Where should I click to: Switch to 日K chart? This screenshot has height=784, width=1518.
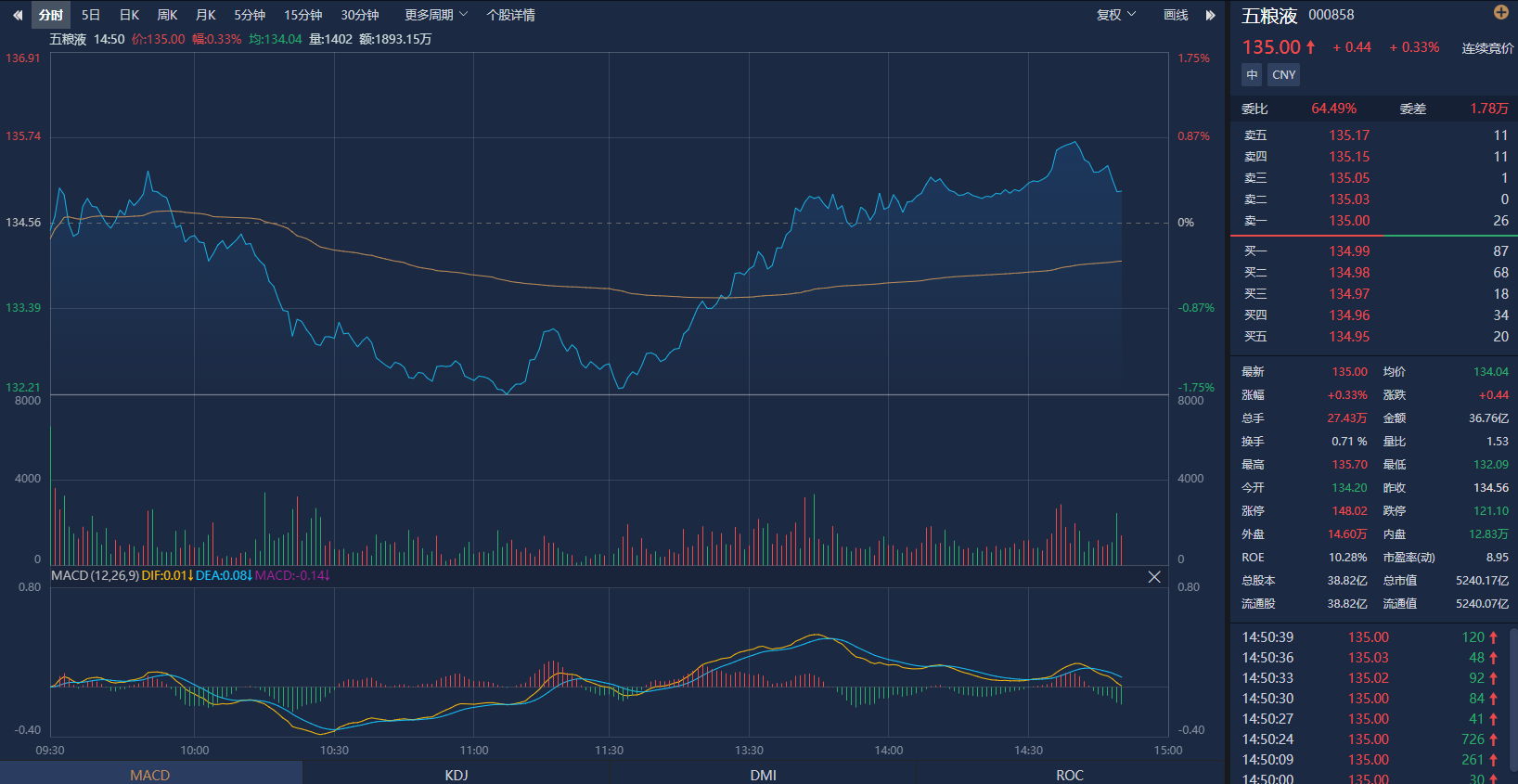tap(129, 15)
